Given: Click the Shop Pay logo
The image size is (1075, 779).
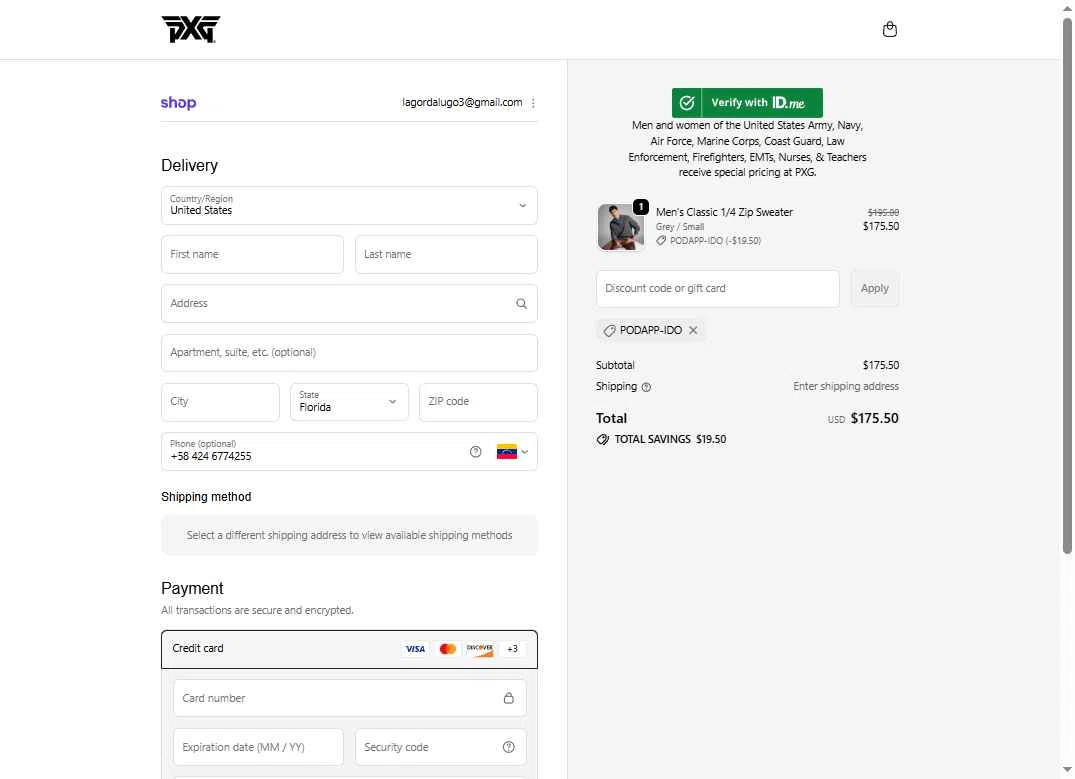Looking at the screenshot, I should [178, 103].
